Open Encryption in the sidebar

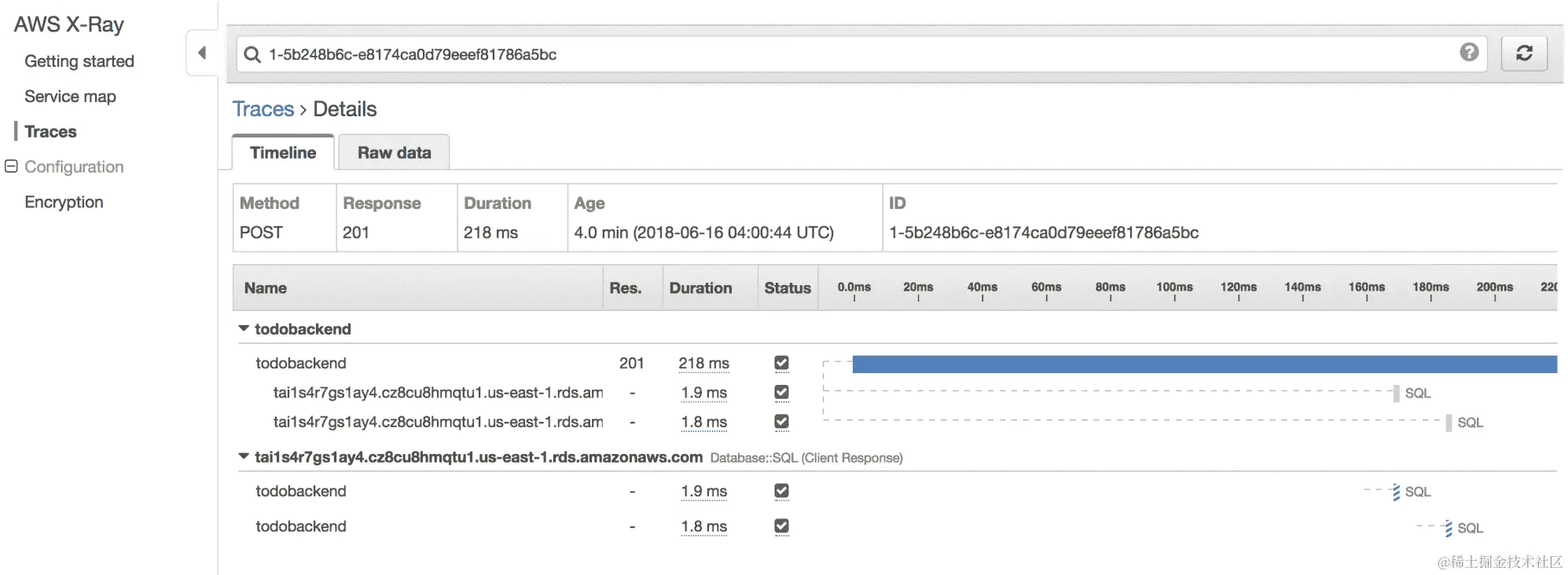(x=64, y=202)
